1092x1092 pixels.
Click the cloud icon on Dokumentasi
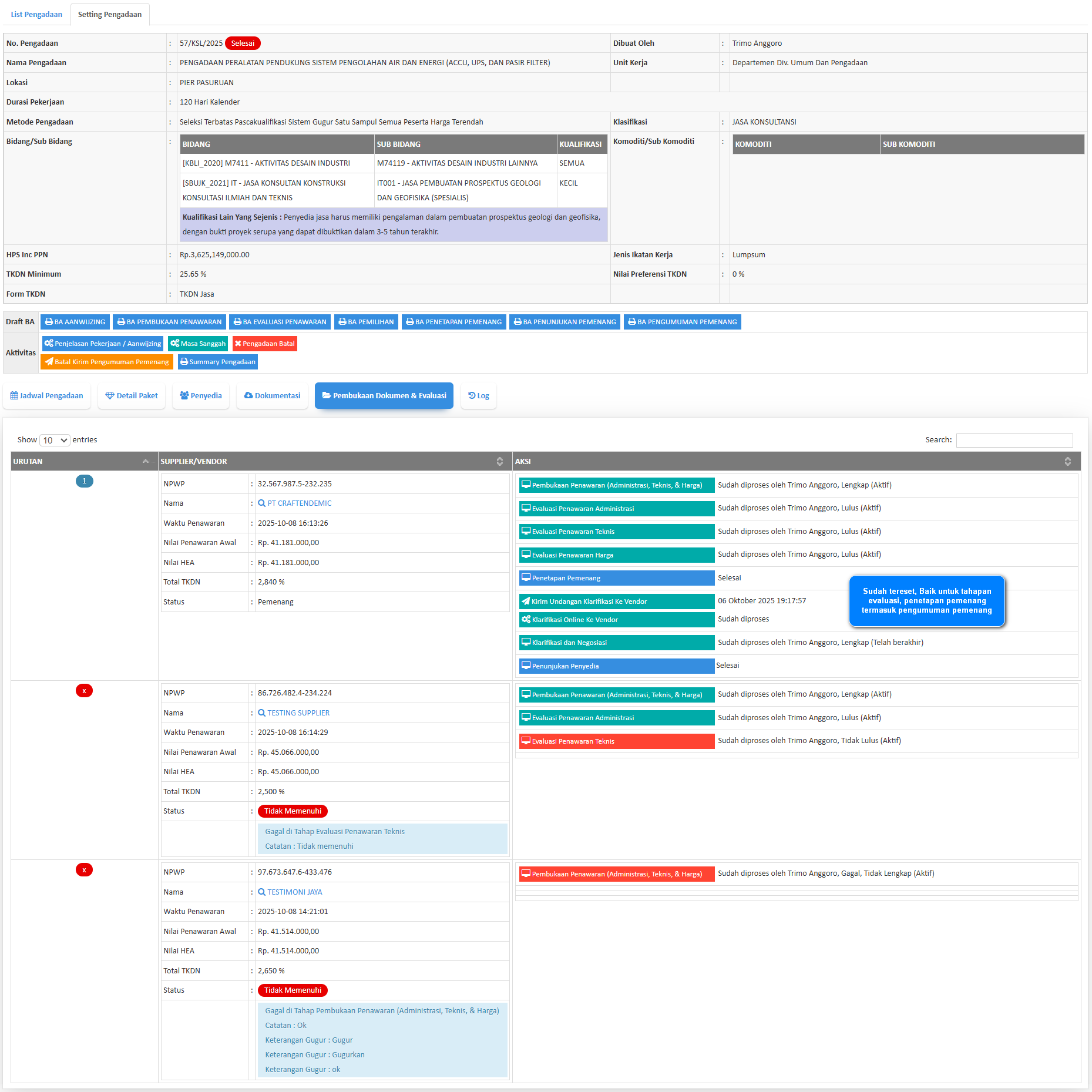tap(248, 396)
